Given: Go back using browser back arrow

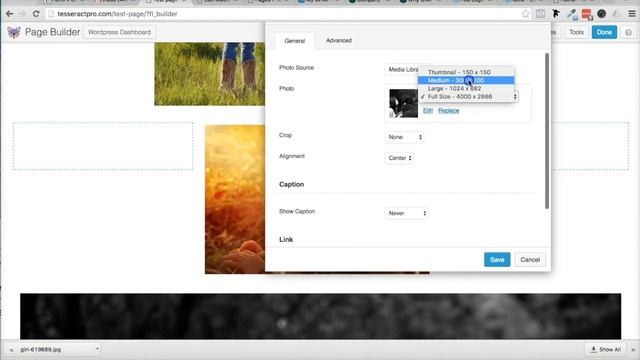Looking at the screenshot, I should (x=9, y=14).
